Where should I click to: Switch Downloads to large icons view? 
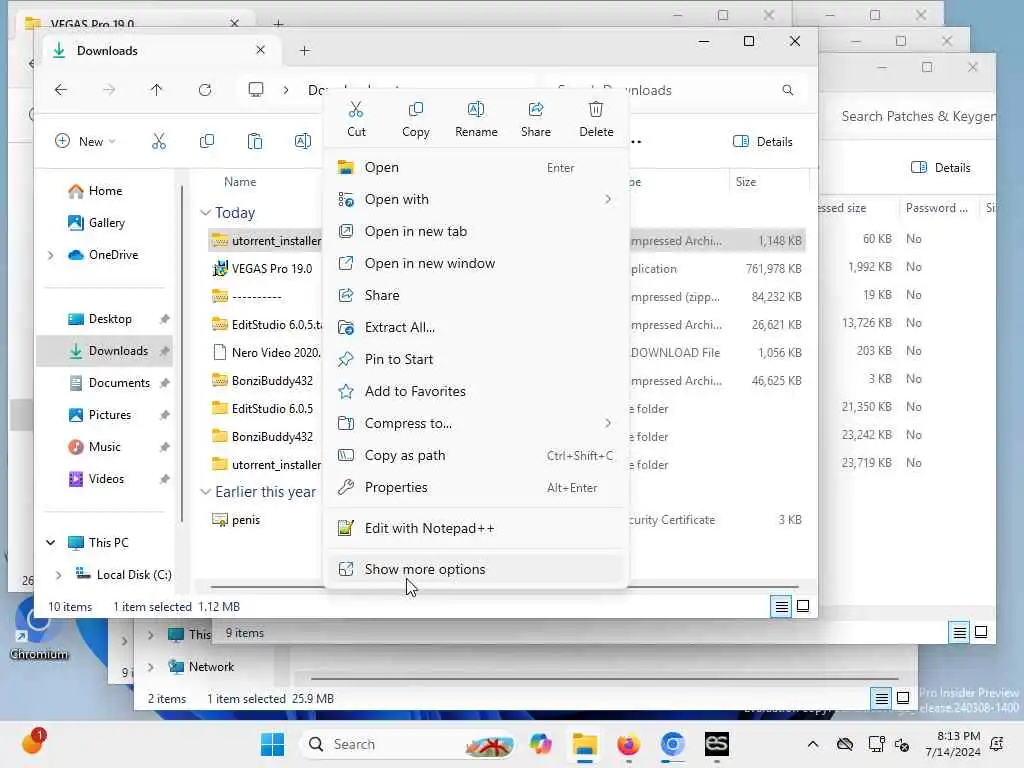tap(803, 607)
